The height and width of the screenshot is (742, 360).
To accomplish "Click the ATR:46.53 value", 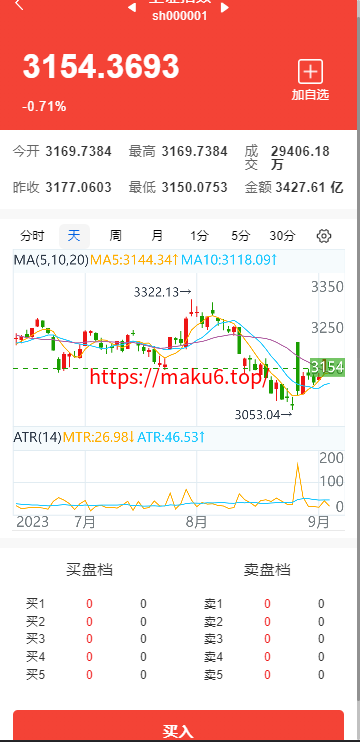I will [x=171, y=437].
